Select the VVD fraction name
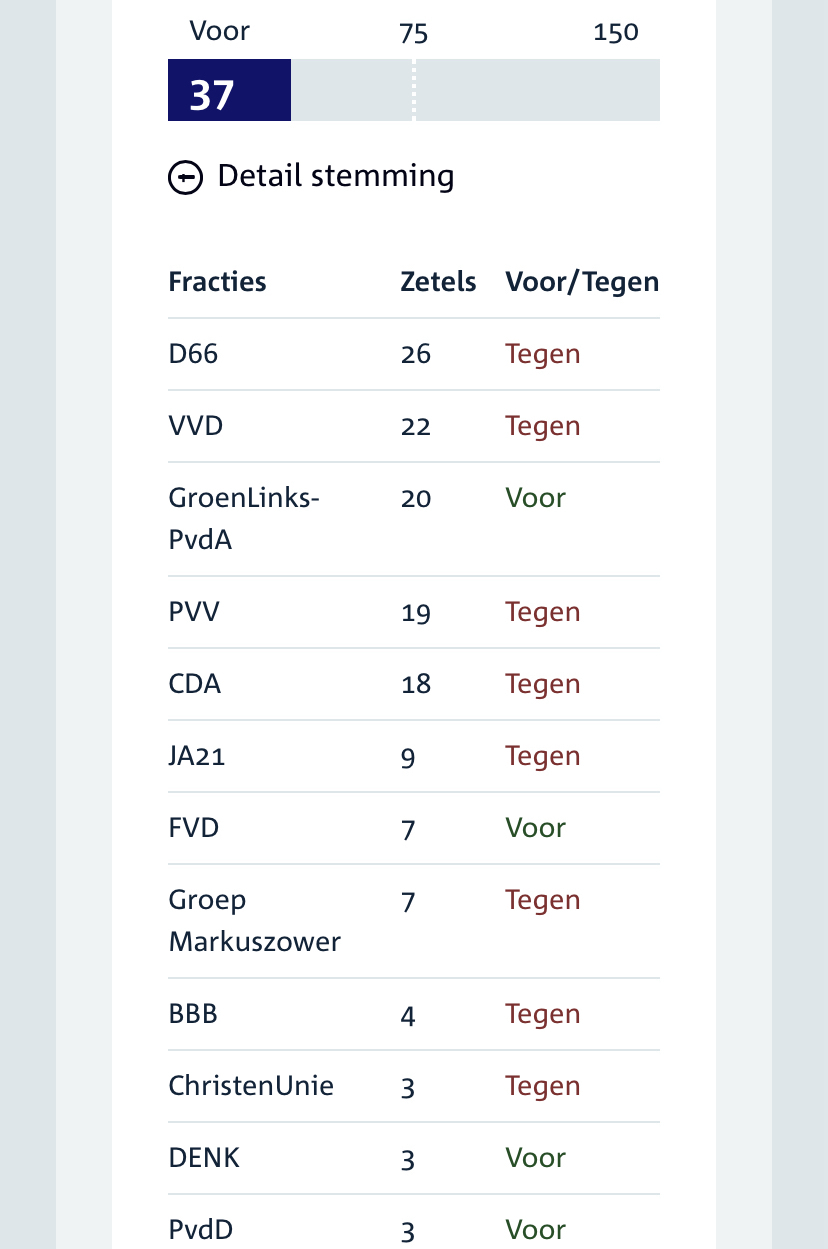This screenshot has width=828, height=1249. click(x=196, y=426)
